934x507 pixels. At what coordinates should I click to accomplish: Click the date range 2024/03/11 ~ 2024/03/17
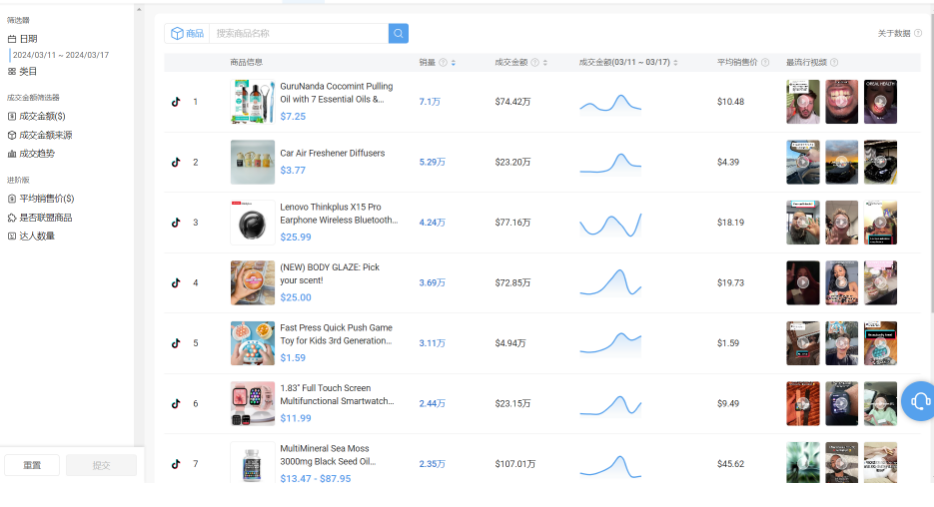[61, 55]
